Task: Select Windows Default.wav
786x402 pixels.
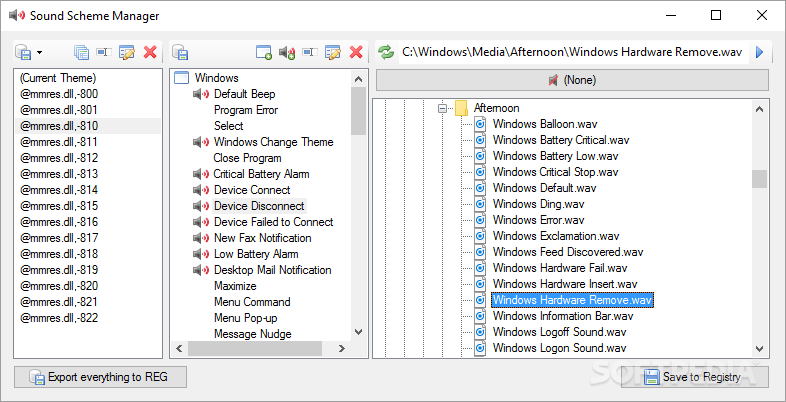Action: click(544, 188)
